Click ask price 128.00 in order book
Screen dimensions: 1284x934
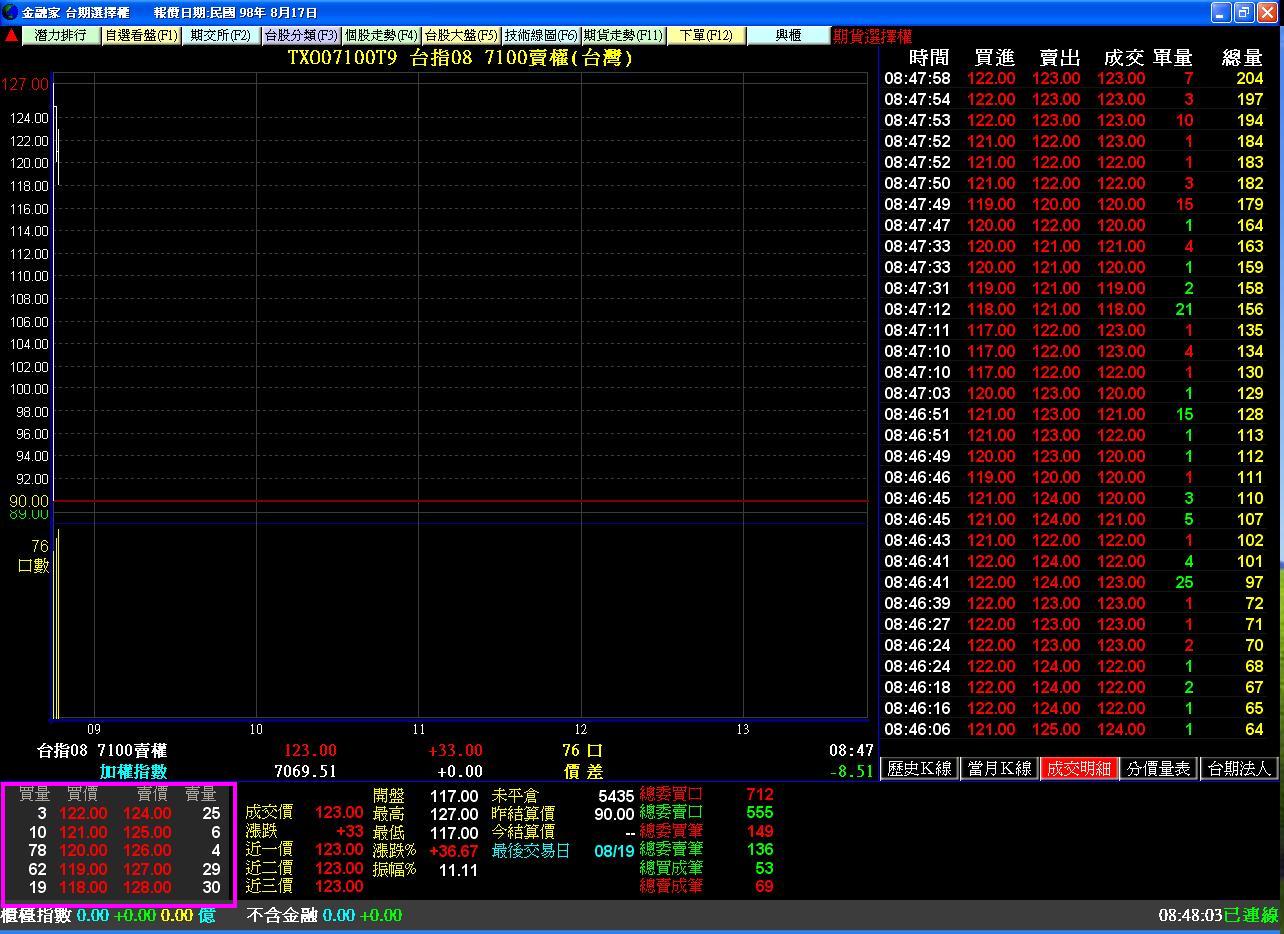(x=147, y=887)
